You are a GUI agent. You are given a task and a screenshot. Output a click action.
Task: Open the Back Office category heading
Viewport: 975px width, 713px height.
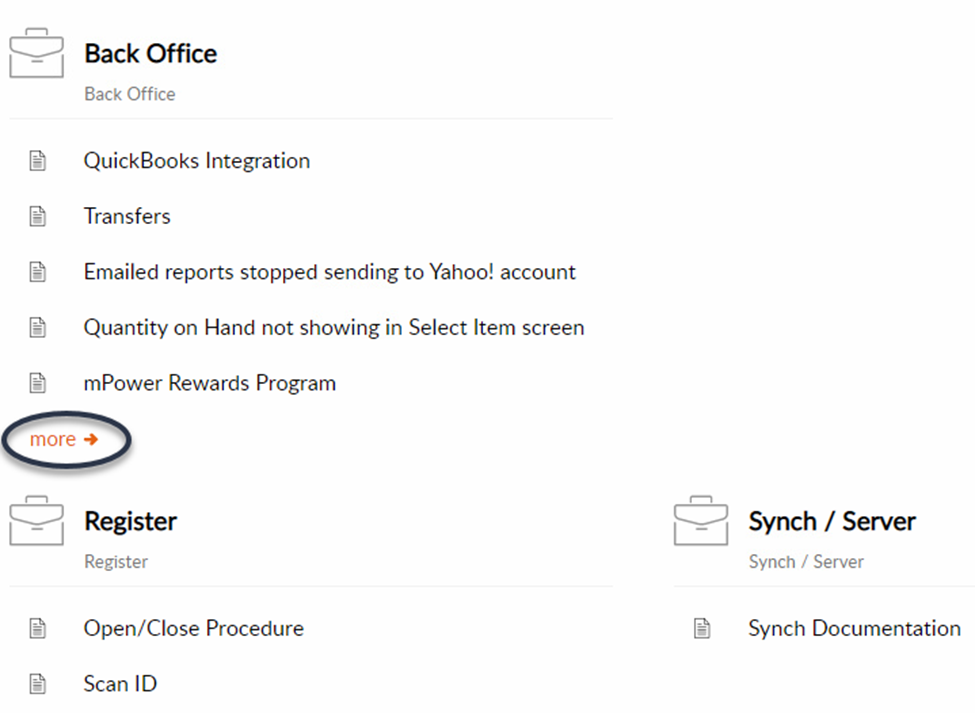[x=150, y=53]
